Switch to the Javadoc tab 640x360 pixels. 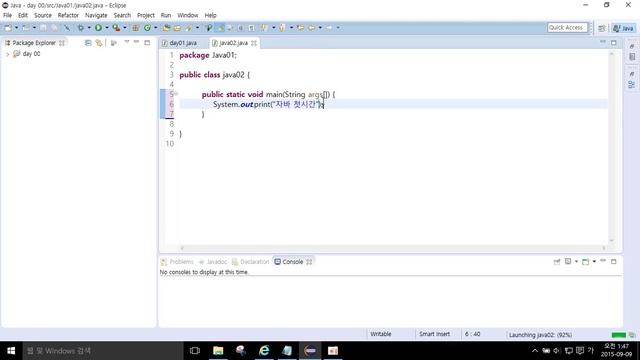[212, 262]
